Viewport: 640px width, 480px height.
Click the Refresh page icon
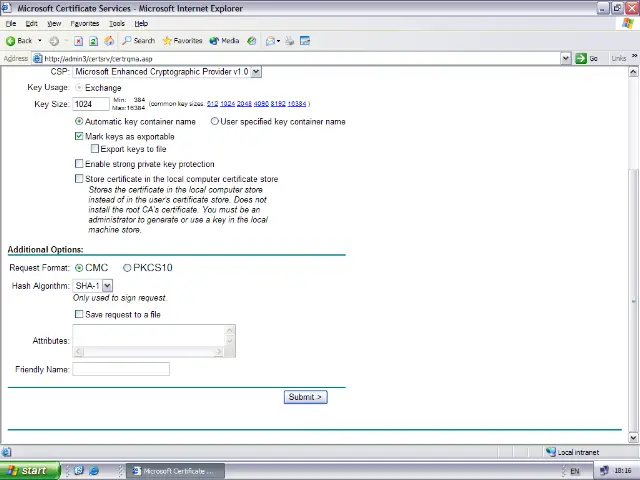tap(93, 41)
